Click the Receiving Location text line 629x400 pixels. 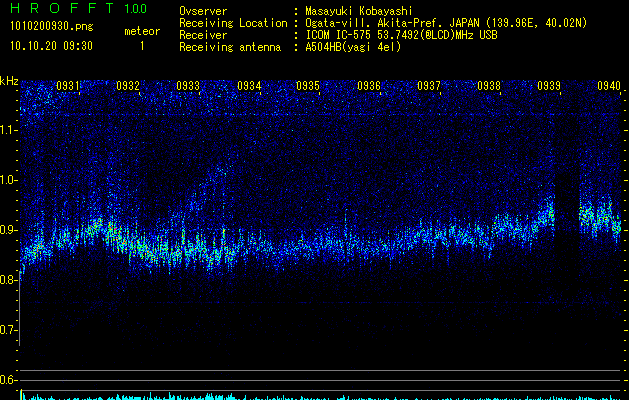click(238, 23)
